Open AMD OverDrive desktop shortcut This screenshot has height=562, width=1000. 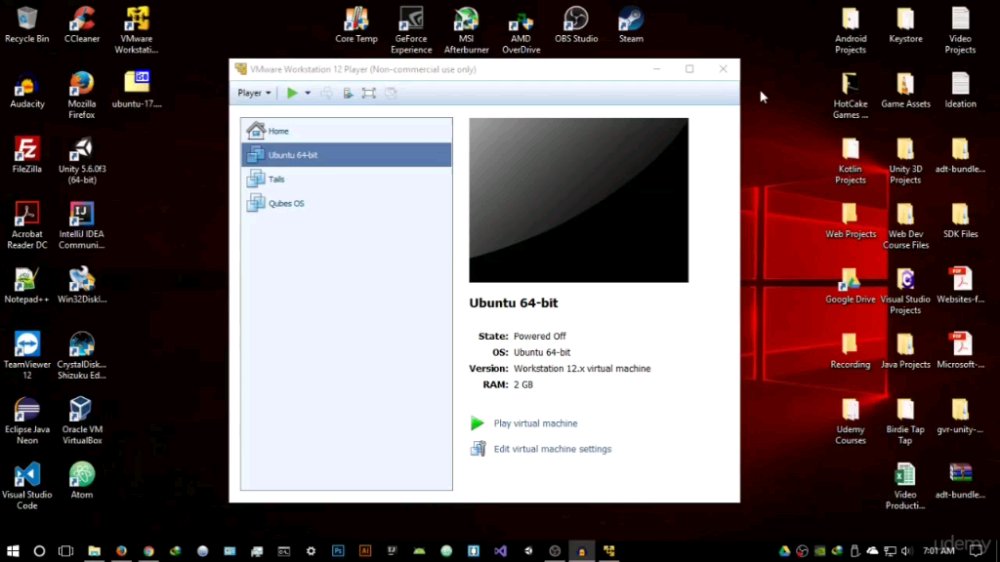pyautogui.click(x=521, y=31)
